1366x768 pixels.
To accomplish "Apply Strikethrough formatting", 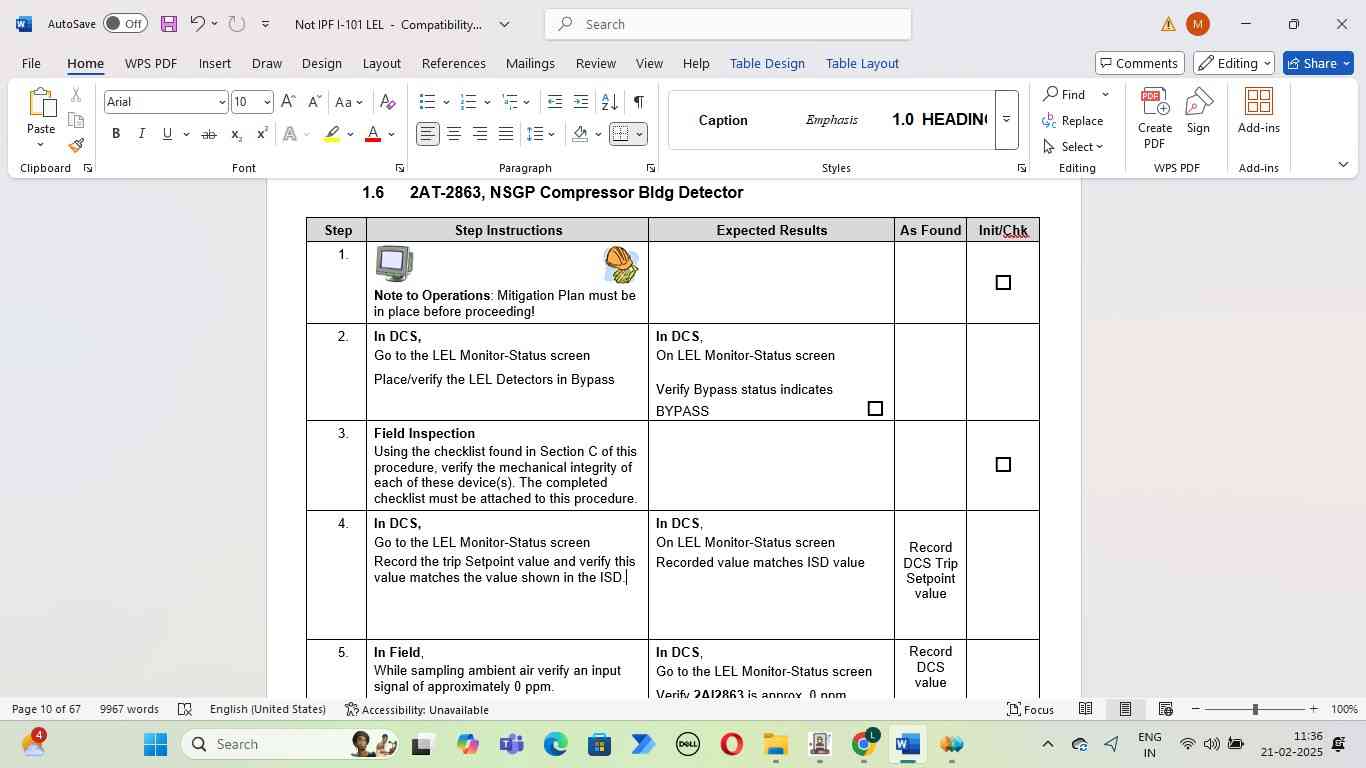I will (x=209, y=134).
